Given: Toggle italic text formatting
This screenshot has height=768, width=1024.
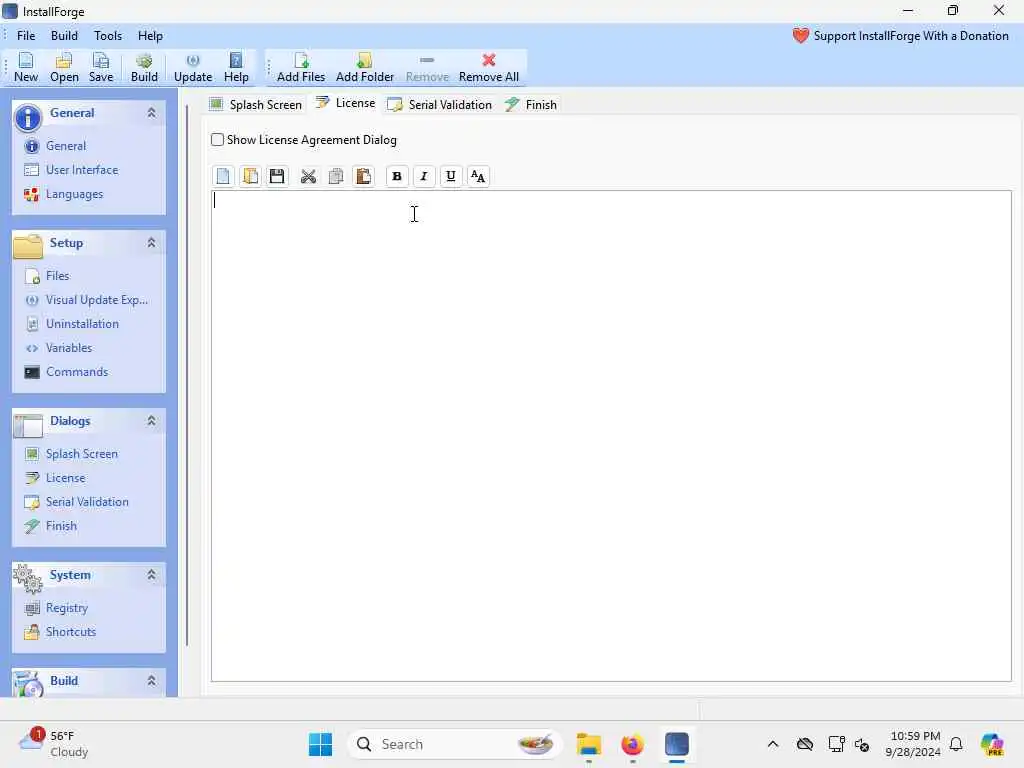Looking at the screenshot, I should (x=424, y=176).
